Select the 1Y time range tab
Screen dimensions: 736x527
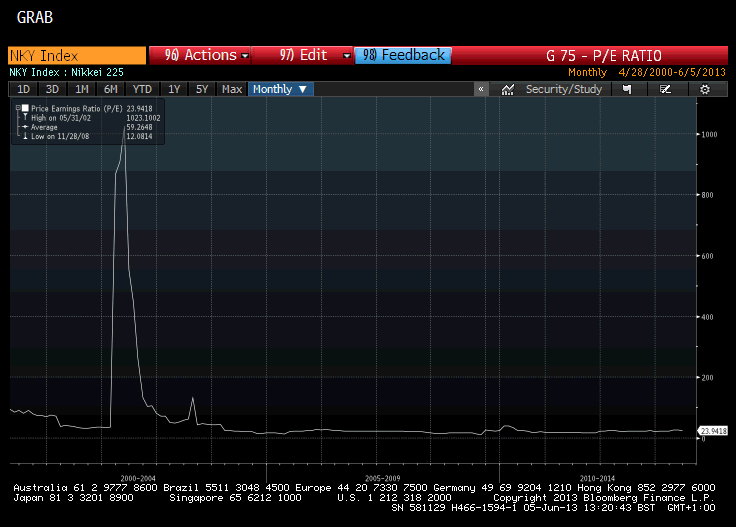174,89
